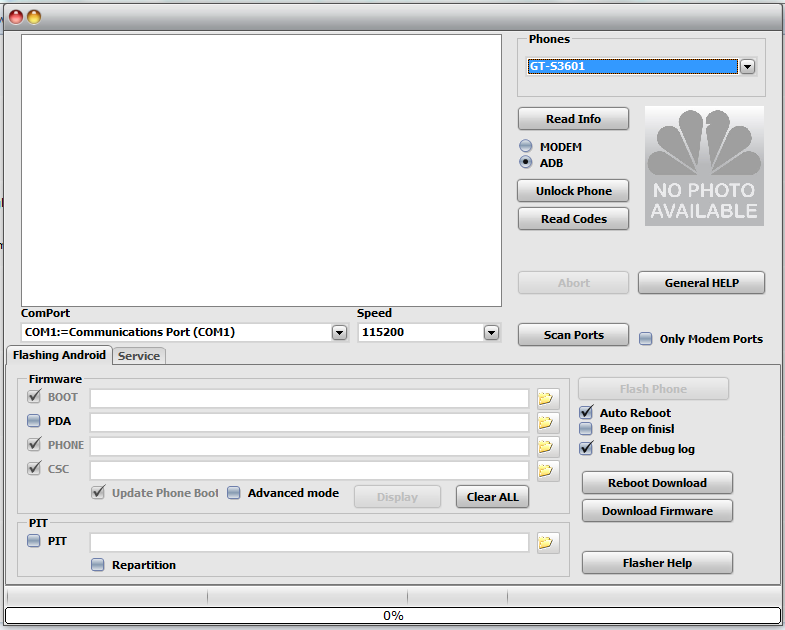Click the 0% progress bar
Screen dimensions: 785x630
click(392, 615)
